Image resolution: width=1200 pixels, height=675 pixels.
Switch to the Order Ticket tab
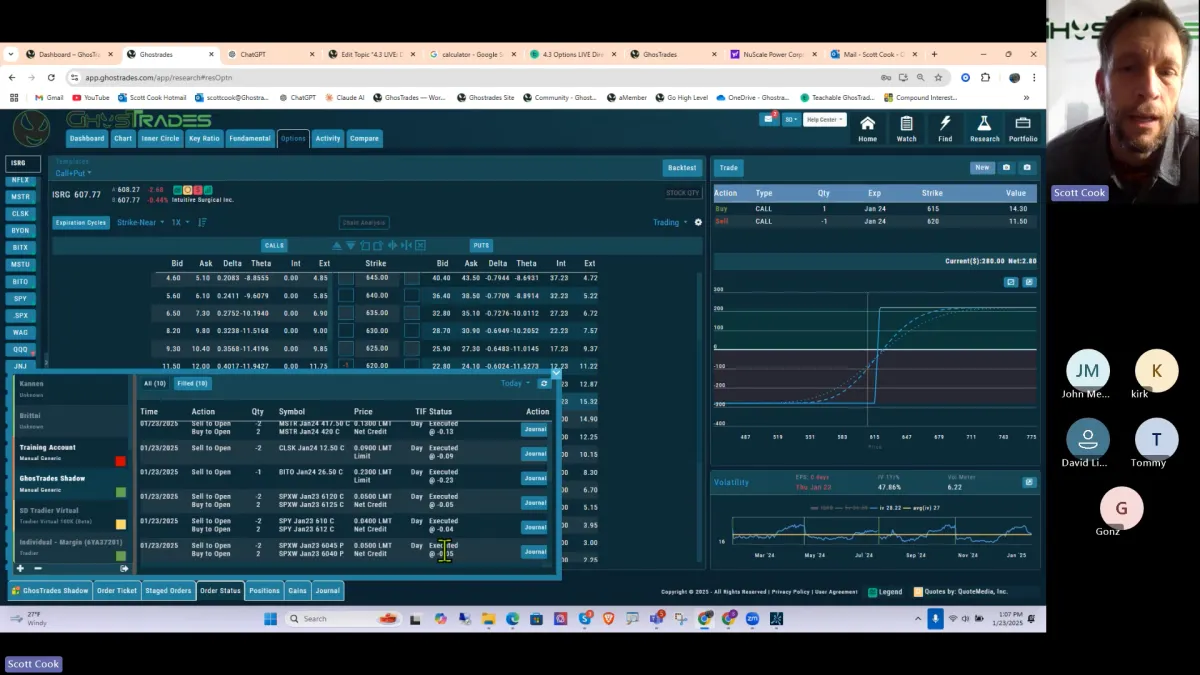coord(117,591)
